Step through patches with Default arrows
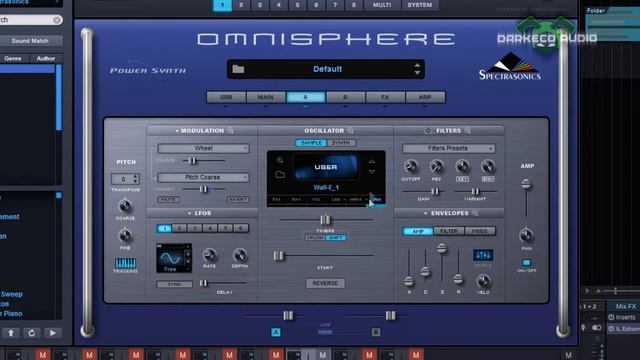The image size is (640, 360). (417, 69)
